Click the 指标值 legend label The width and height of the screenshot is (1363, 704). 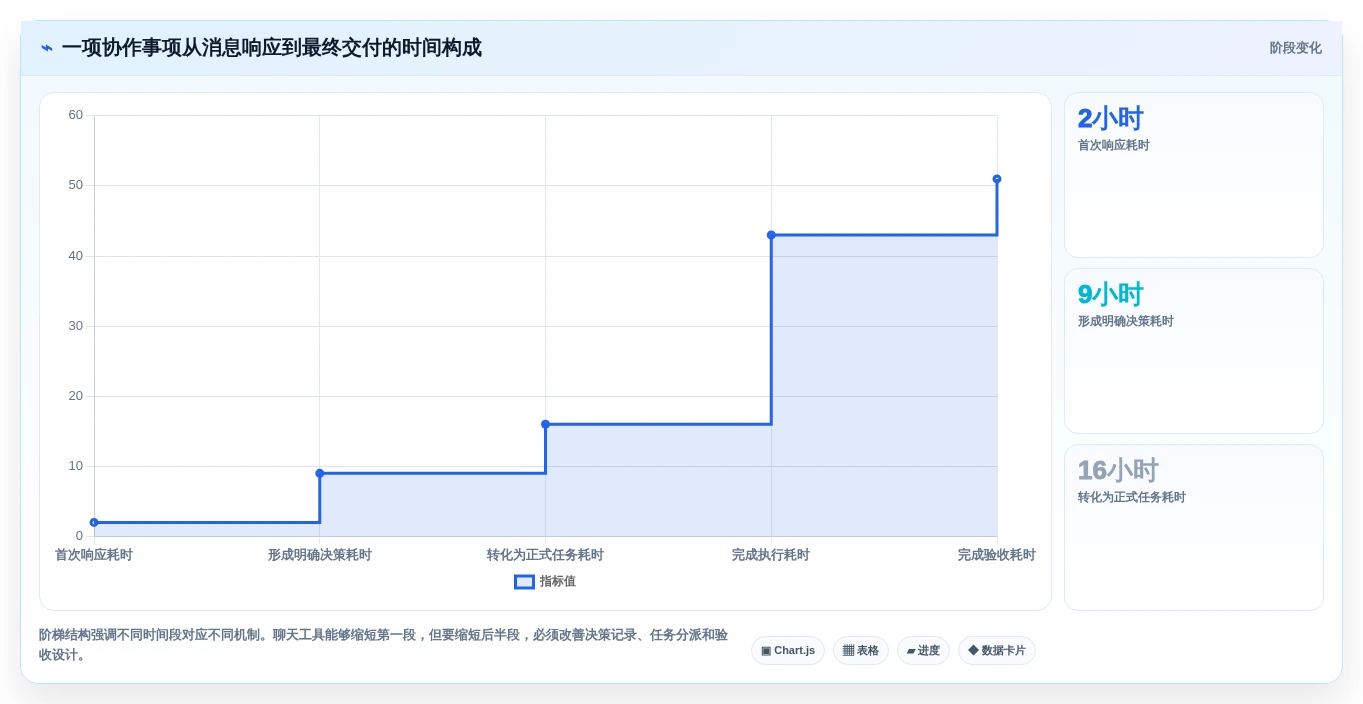pos(558,582)
